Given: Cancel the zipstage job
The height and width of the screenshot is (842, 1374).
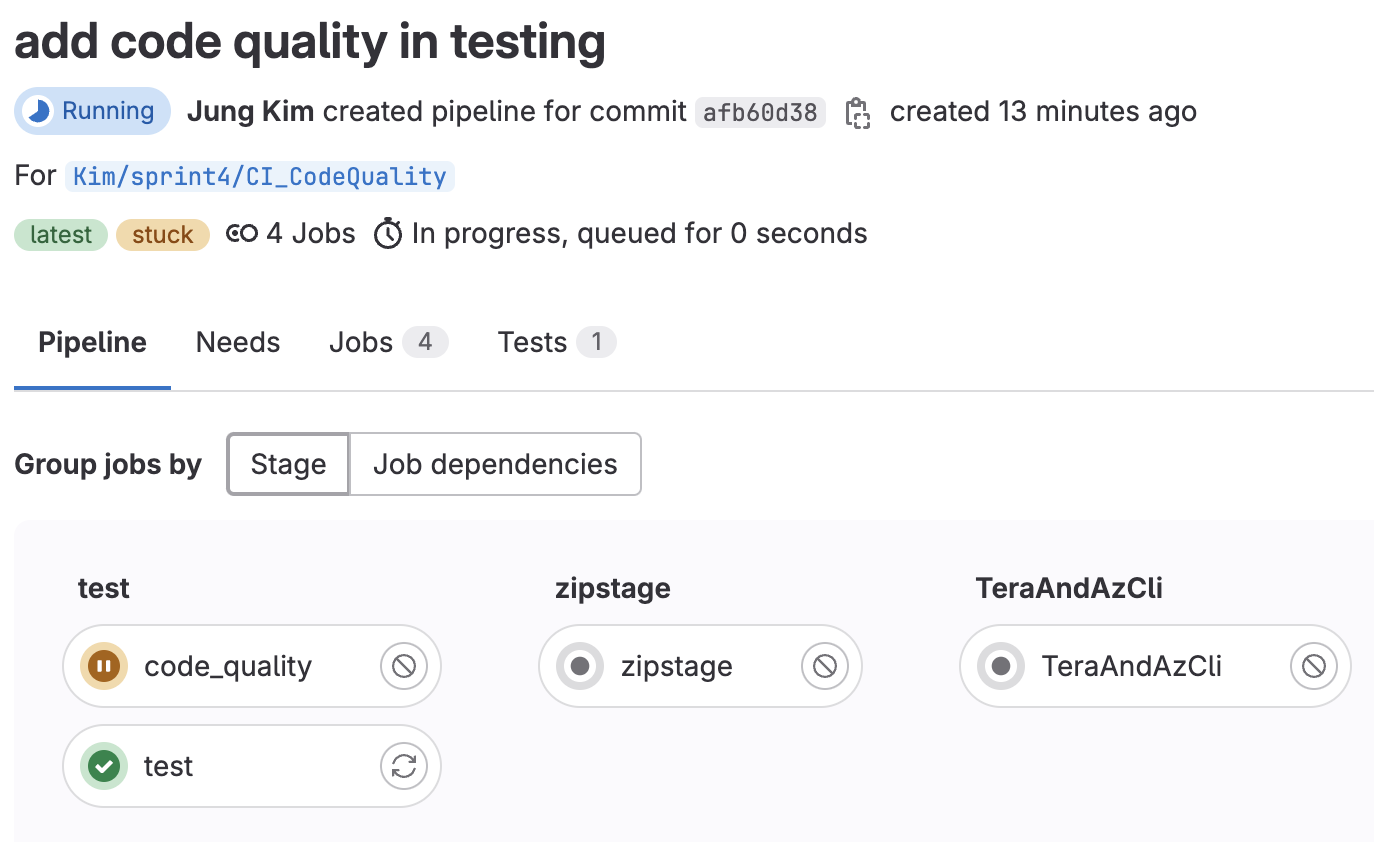Looking at the screenshot, I should [824, 665].
